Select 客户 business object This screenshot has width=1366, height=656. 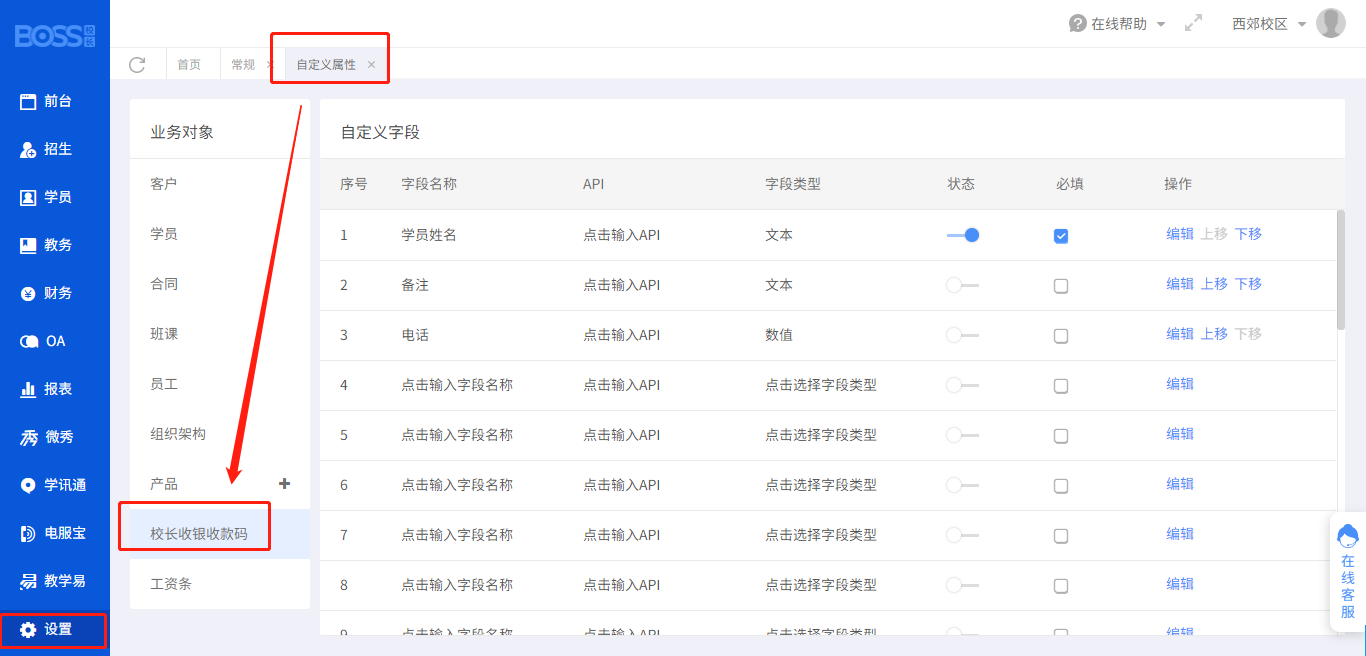tap(220, 184)
